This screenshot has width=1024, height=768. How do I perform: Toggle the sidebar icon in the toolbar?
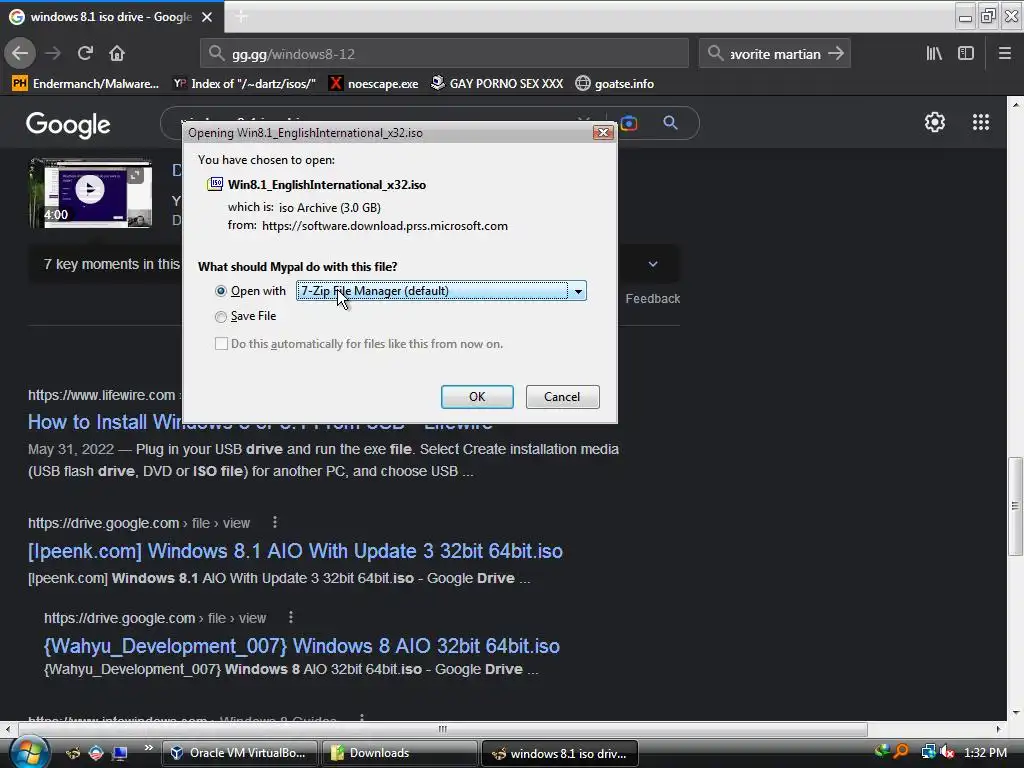tap(966, 53)
